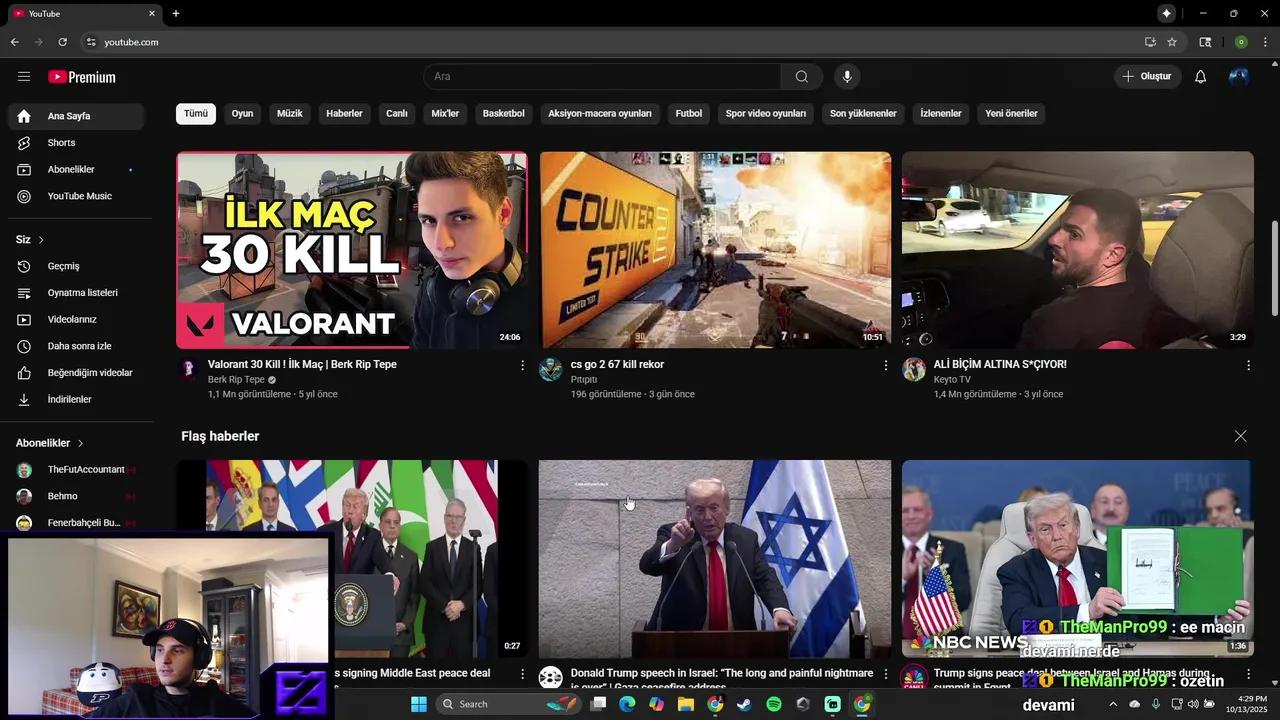Open the Gemini sparkle button in Chrome
This screenshot has height=720, width=1280.
pyautogui.click(x=1166, y=13)
